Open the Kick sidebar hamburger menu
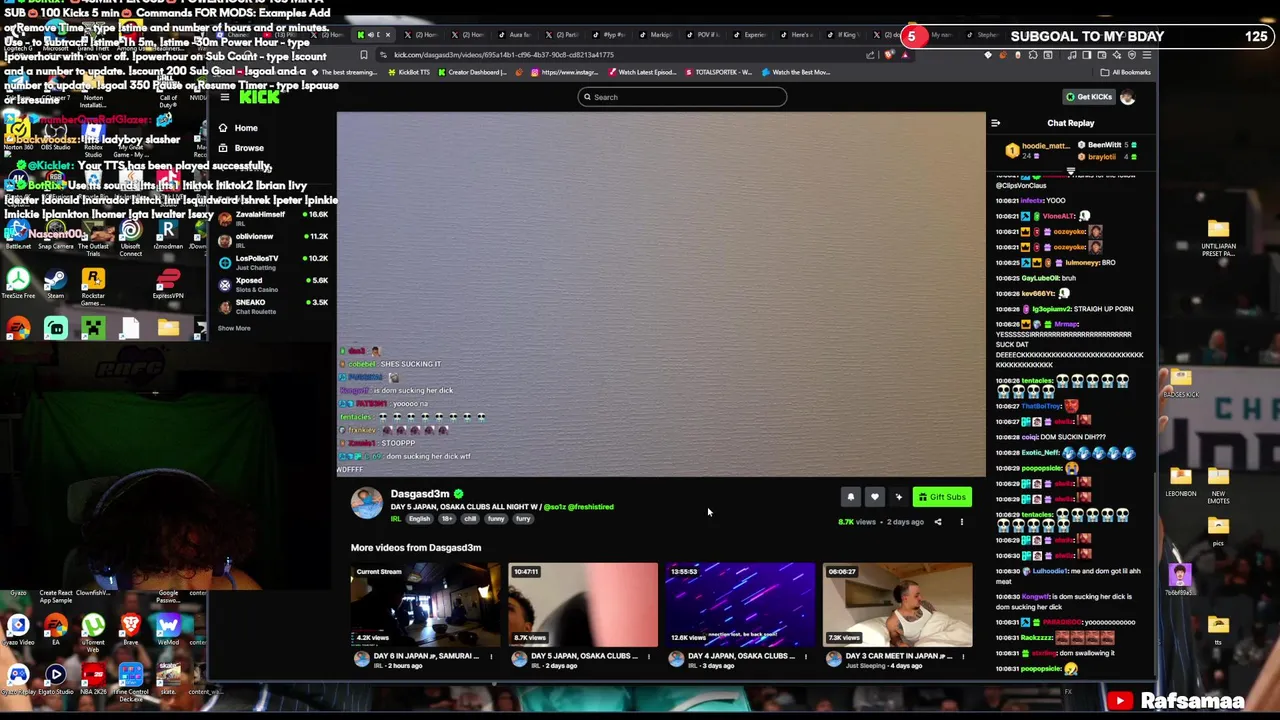The image size is (1280, 720). [225, 97]
